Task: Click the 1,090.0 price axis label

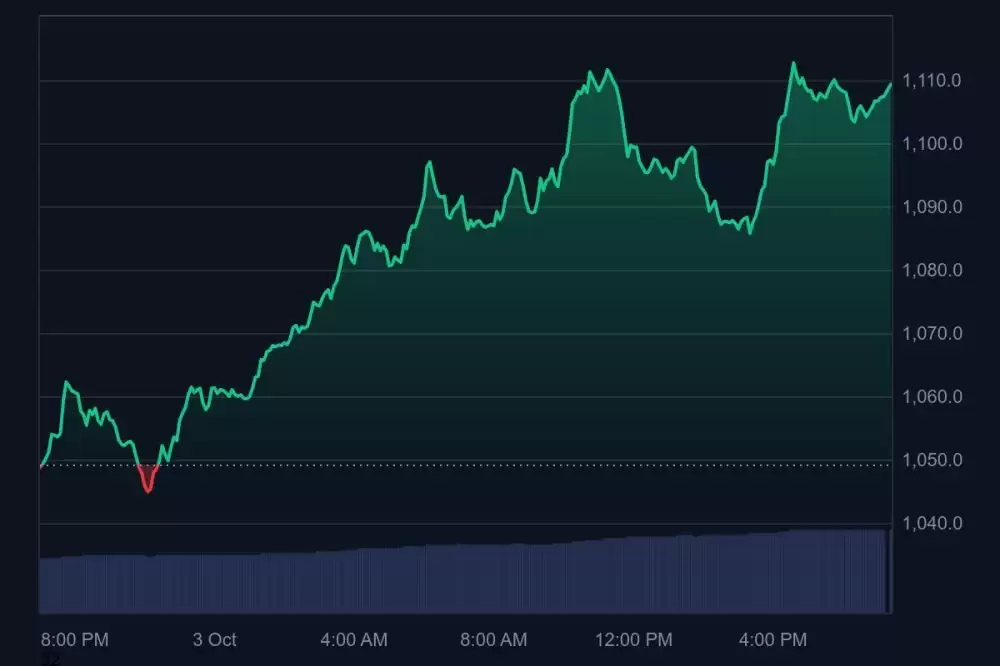Action: coord(932,207)
